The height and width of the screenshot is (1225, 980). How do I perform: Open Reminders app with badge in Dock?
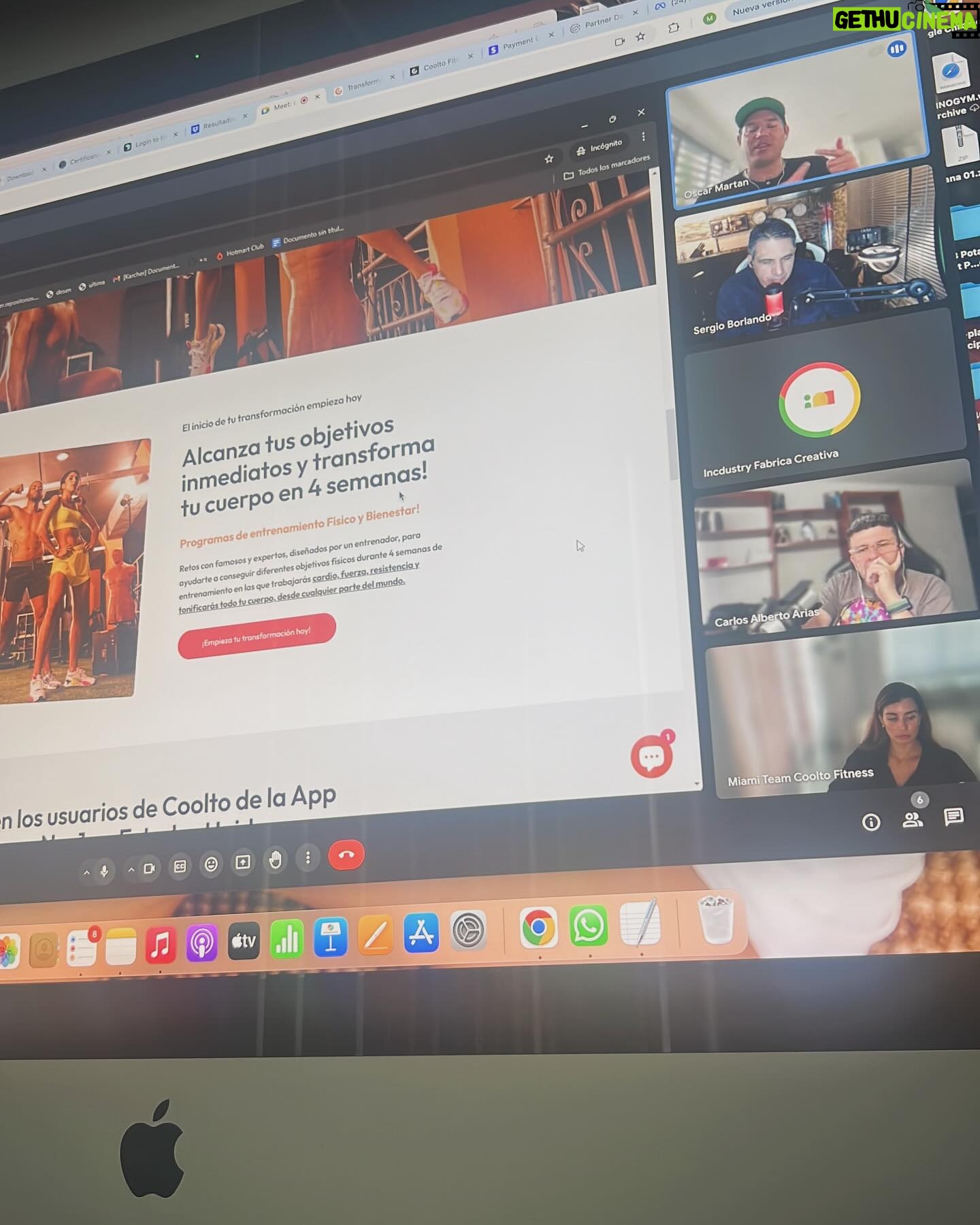point(81,948)
